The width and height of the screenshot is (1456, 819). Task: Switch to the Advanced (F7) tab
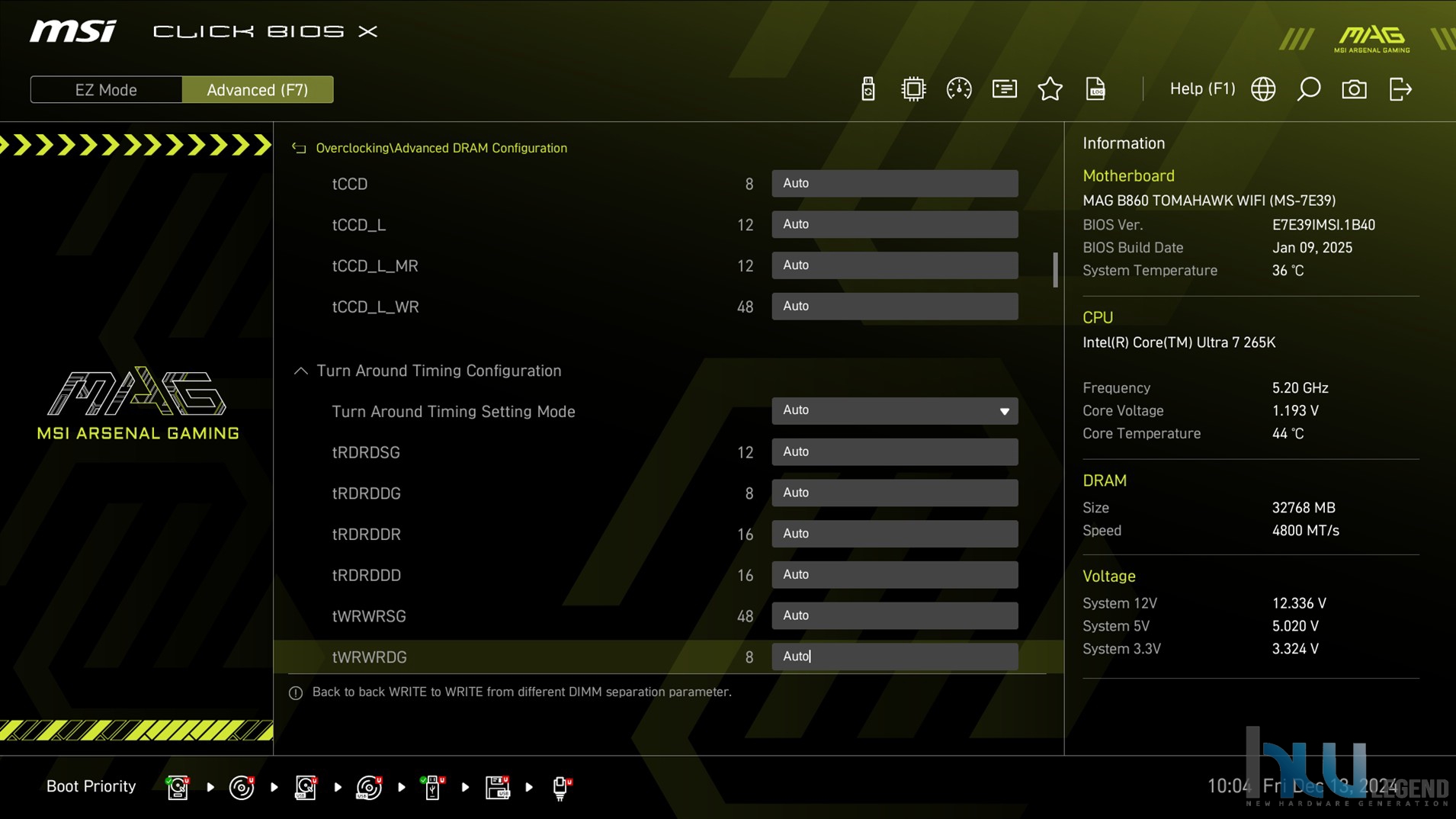point(258,89)
